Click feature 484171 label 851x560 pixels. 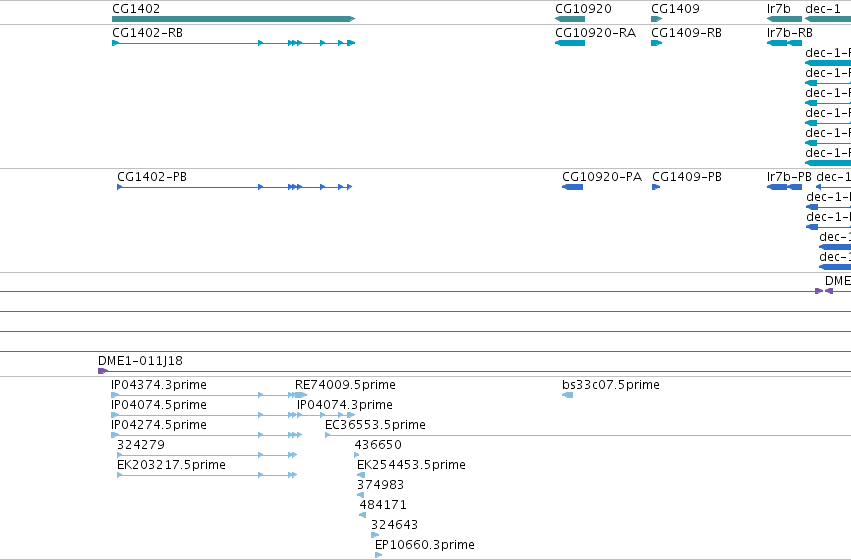[x=383, y=505]
